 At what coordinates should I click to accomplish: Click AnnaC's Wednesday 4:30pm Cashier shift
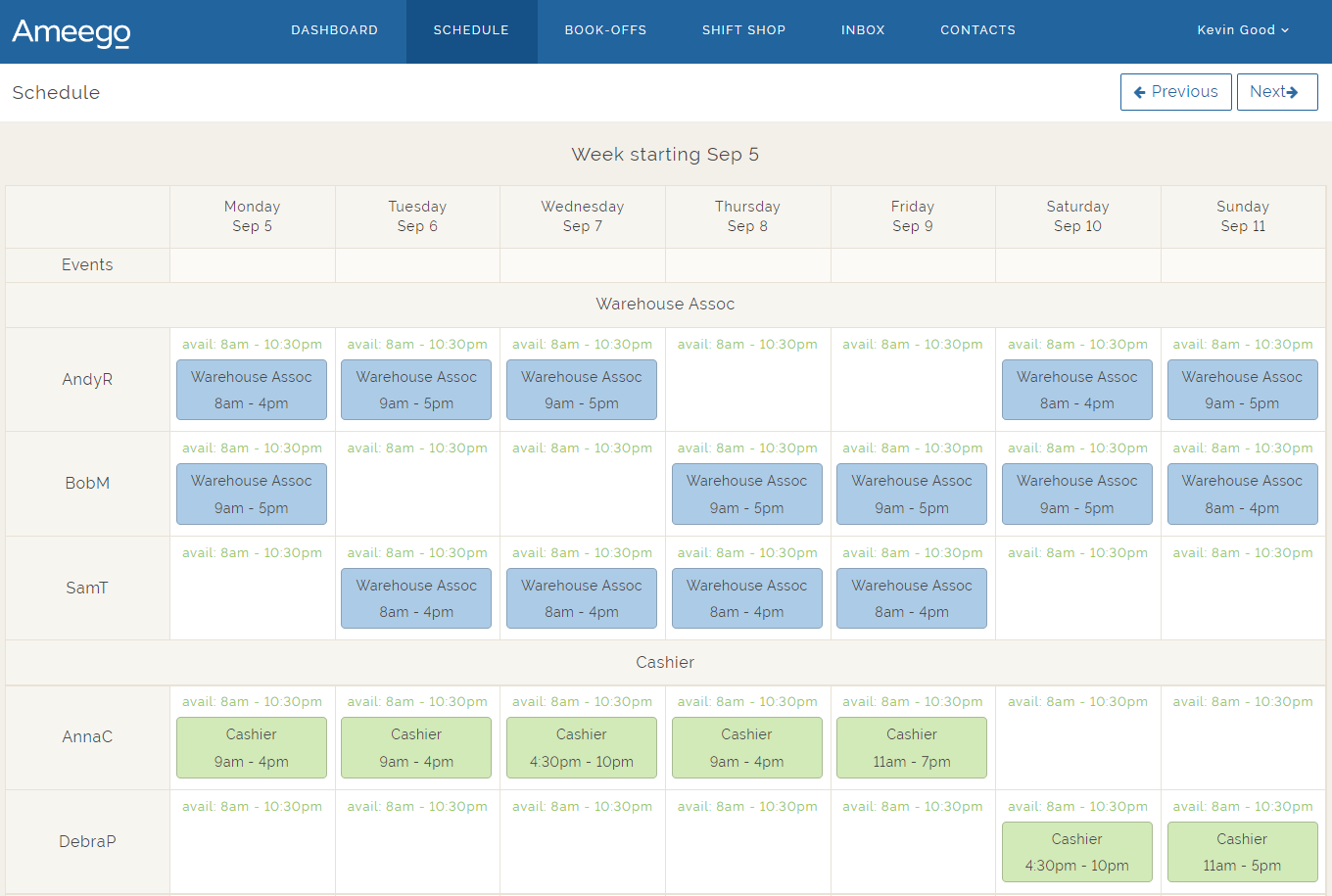(582, 747)
